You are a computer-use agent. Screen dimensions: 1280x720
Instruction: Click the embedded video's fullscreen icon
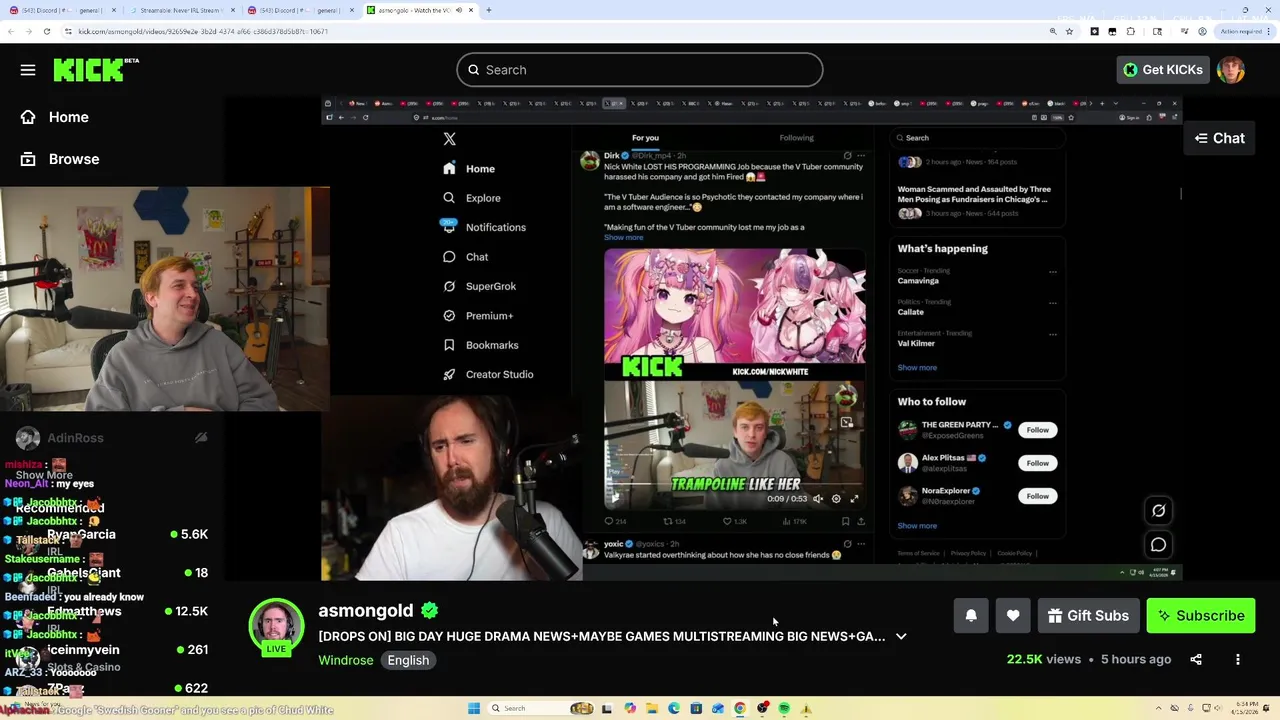[854, 499]
